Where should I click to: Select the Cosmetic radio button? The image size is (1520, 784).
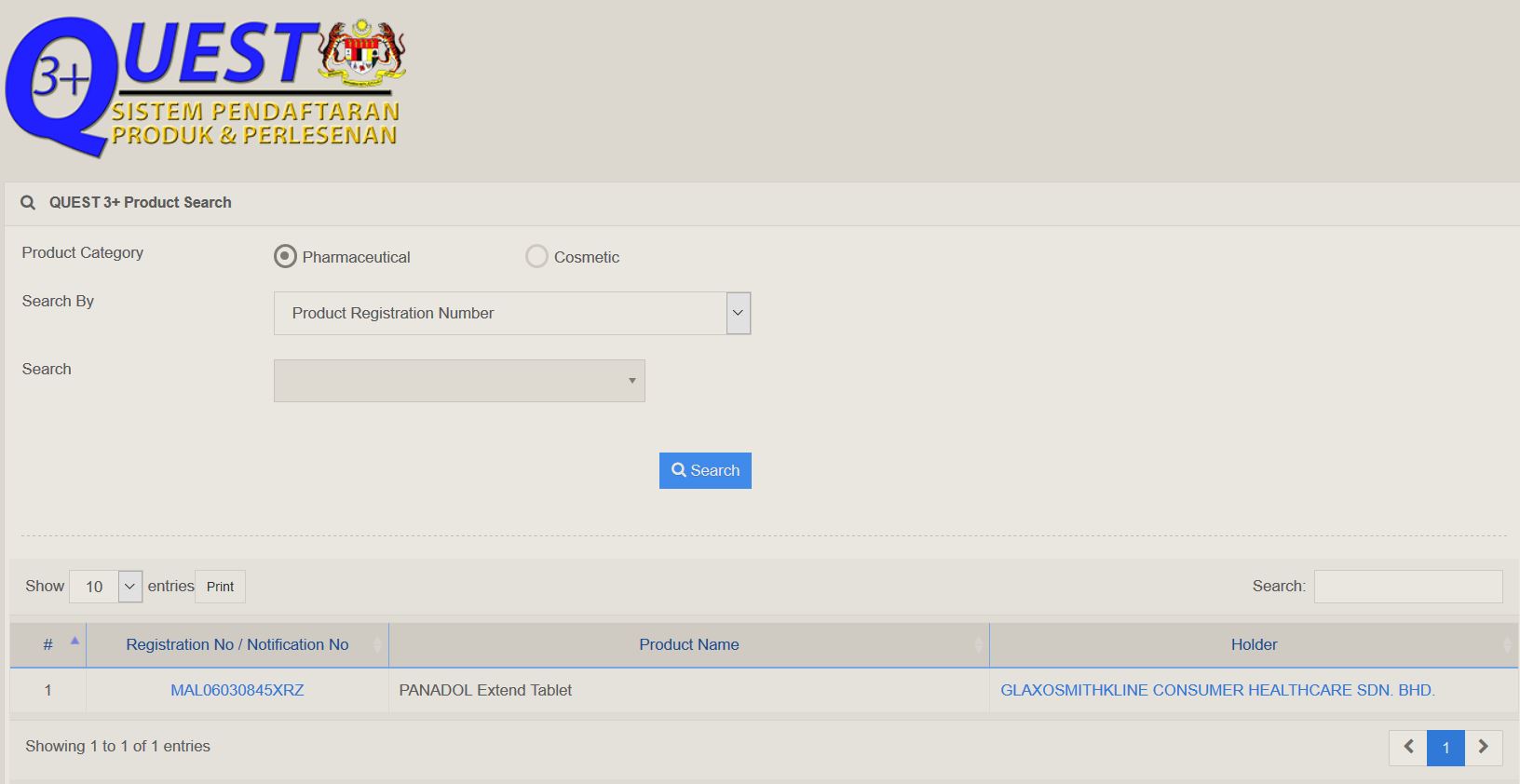click(x=536, y=256)
